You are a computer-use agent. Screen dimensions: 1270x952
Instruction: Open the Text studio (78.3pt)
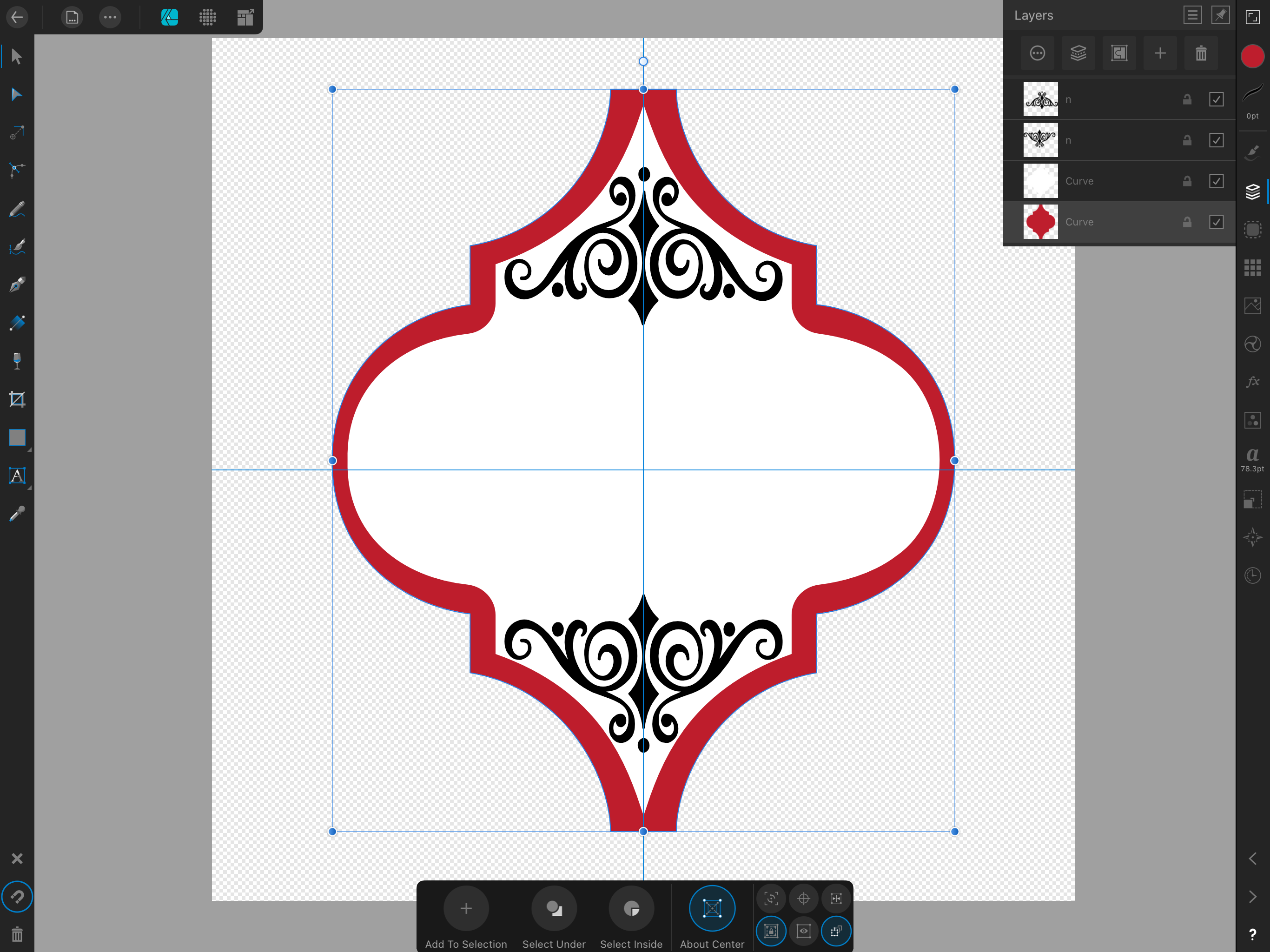(x=1252, y=459)
